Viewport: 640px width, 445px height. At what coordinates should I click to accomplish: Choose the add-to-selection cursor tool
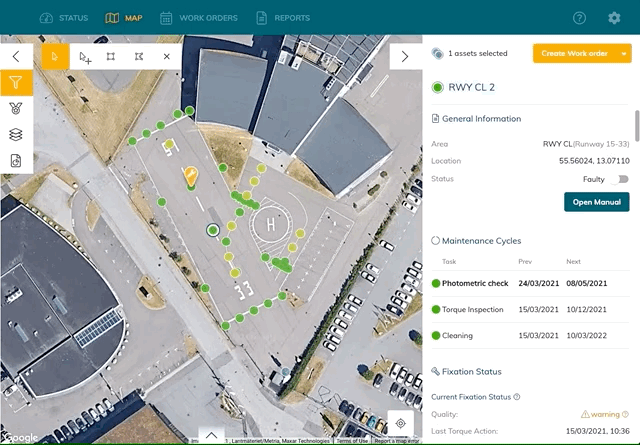84,57
